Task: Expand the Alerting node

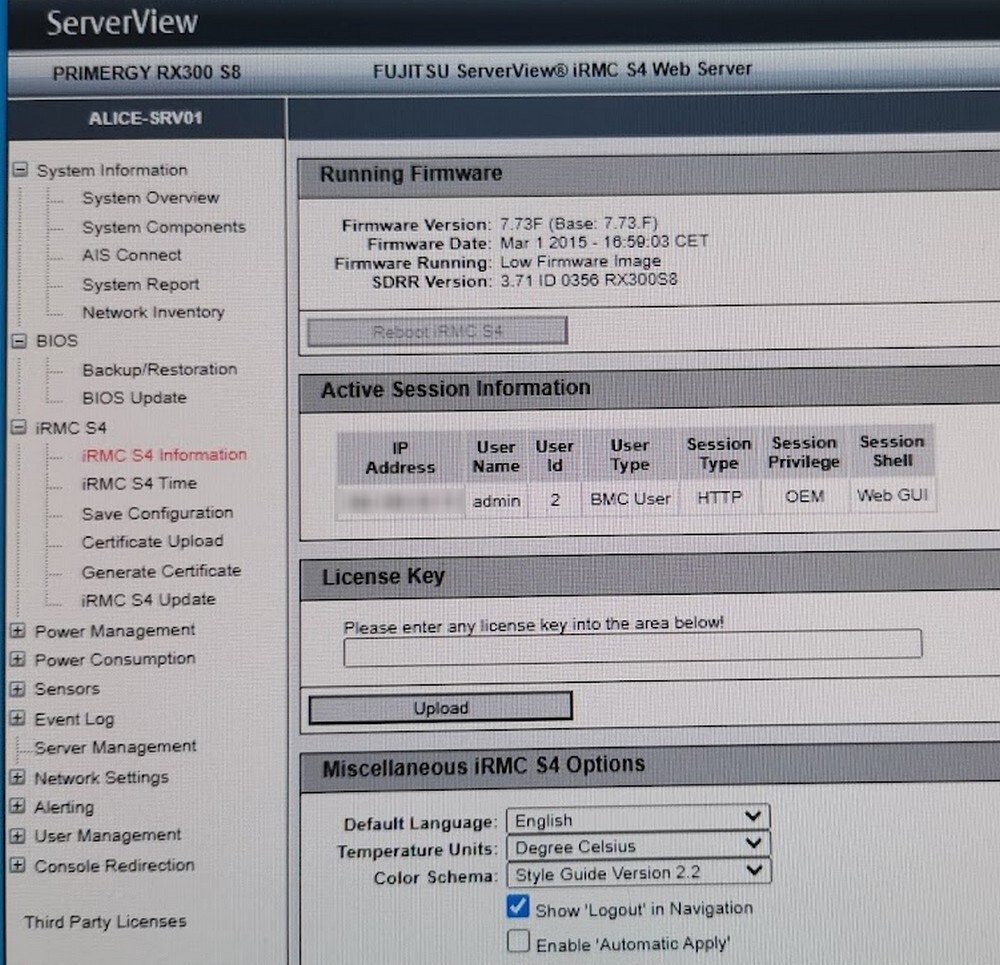Action: click(18, 806)
